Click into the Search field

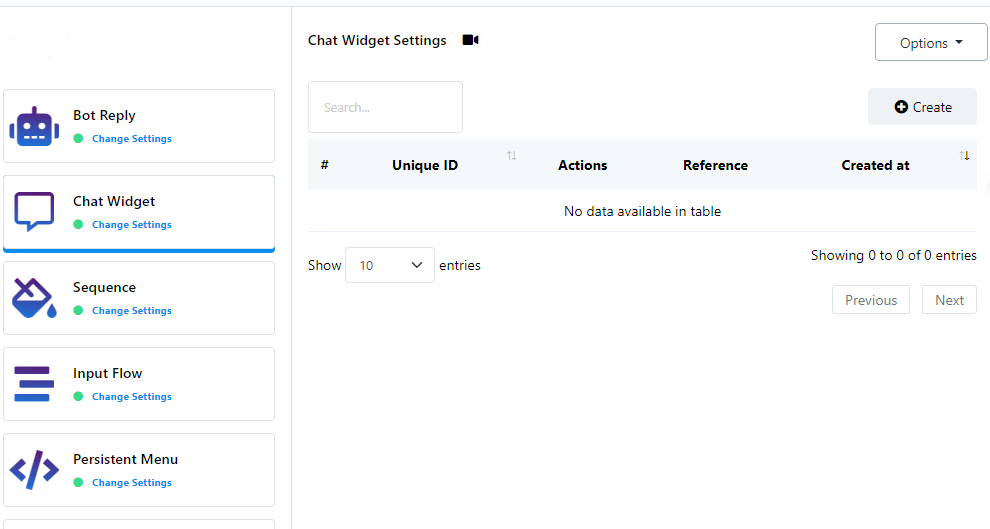click(385, 107)
